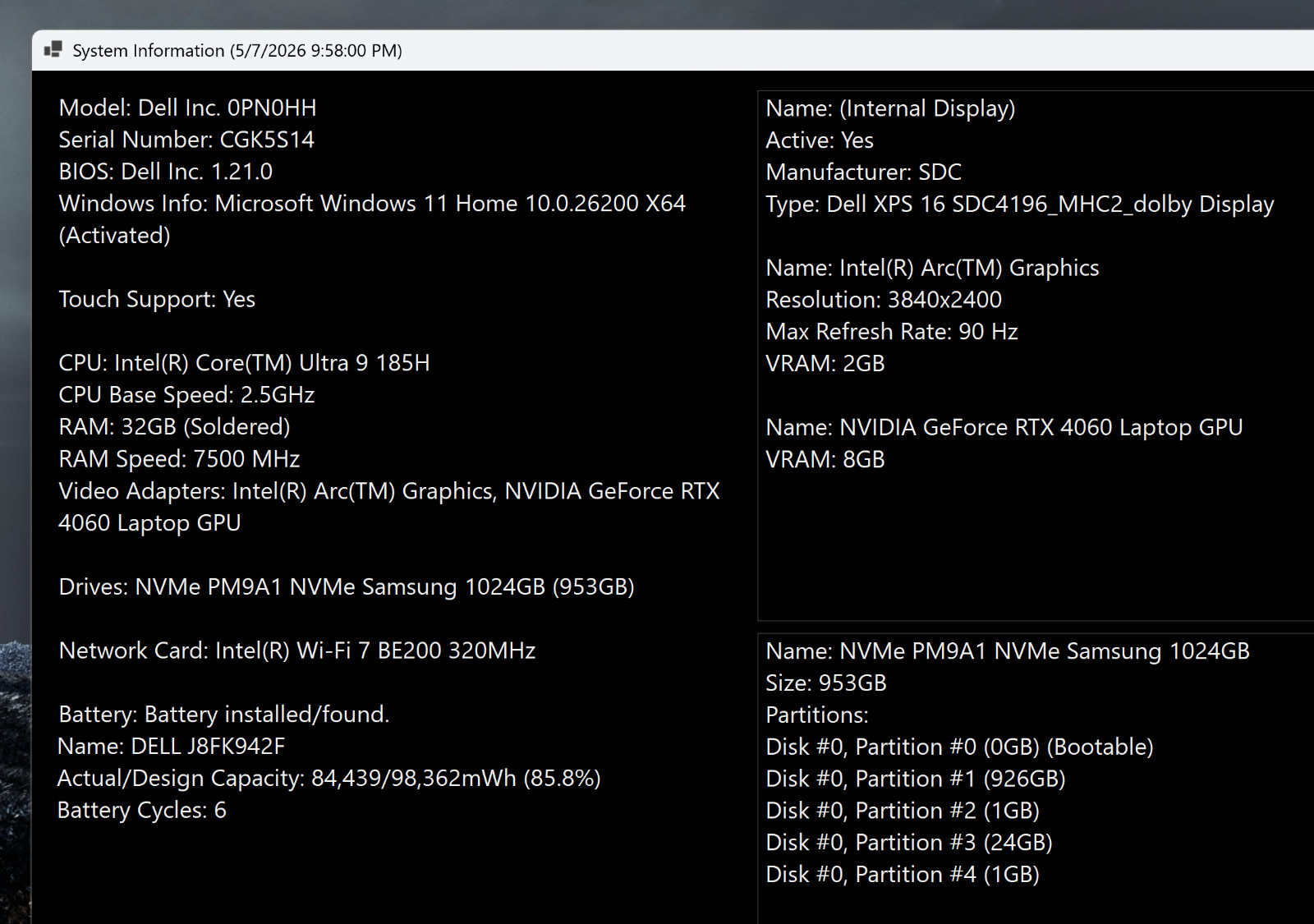Select the Network Card Wi-Fi 7 BE200 line
Screen dimensions: 1314x924
(x=297, y=651)
